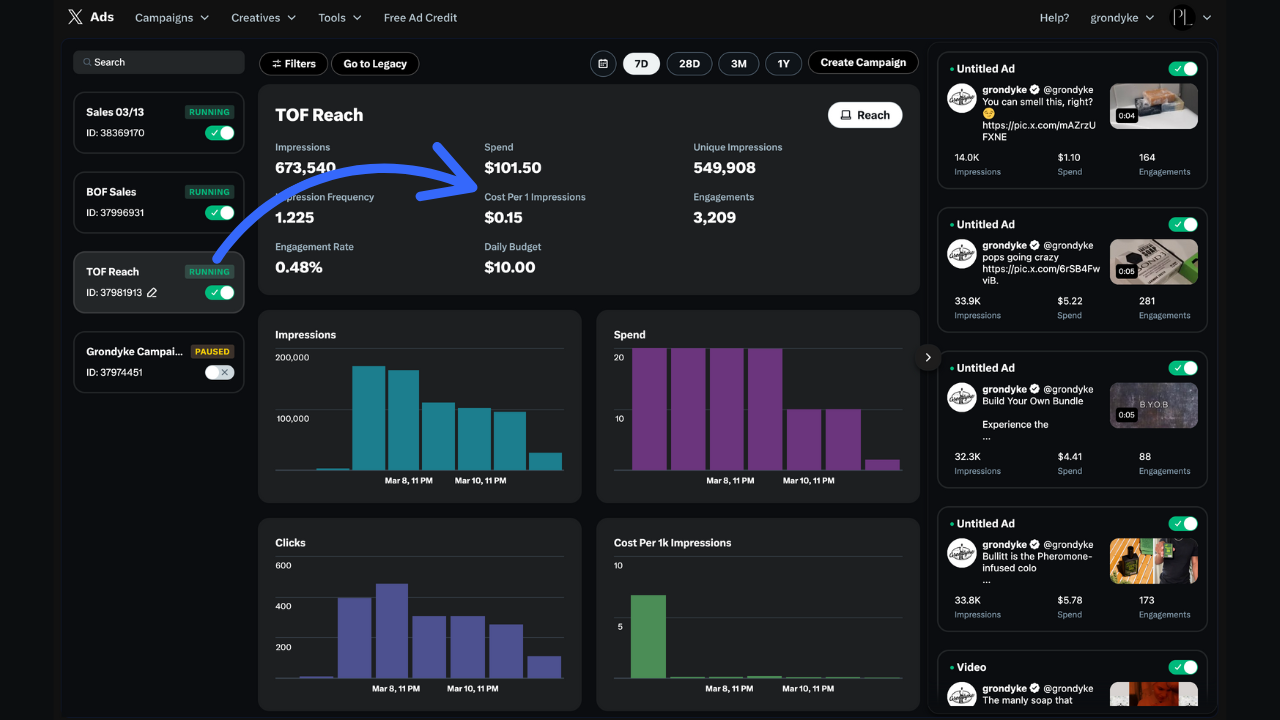Click the X Ads logo
1280x720 pixels.
tap(91, 17)
